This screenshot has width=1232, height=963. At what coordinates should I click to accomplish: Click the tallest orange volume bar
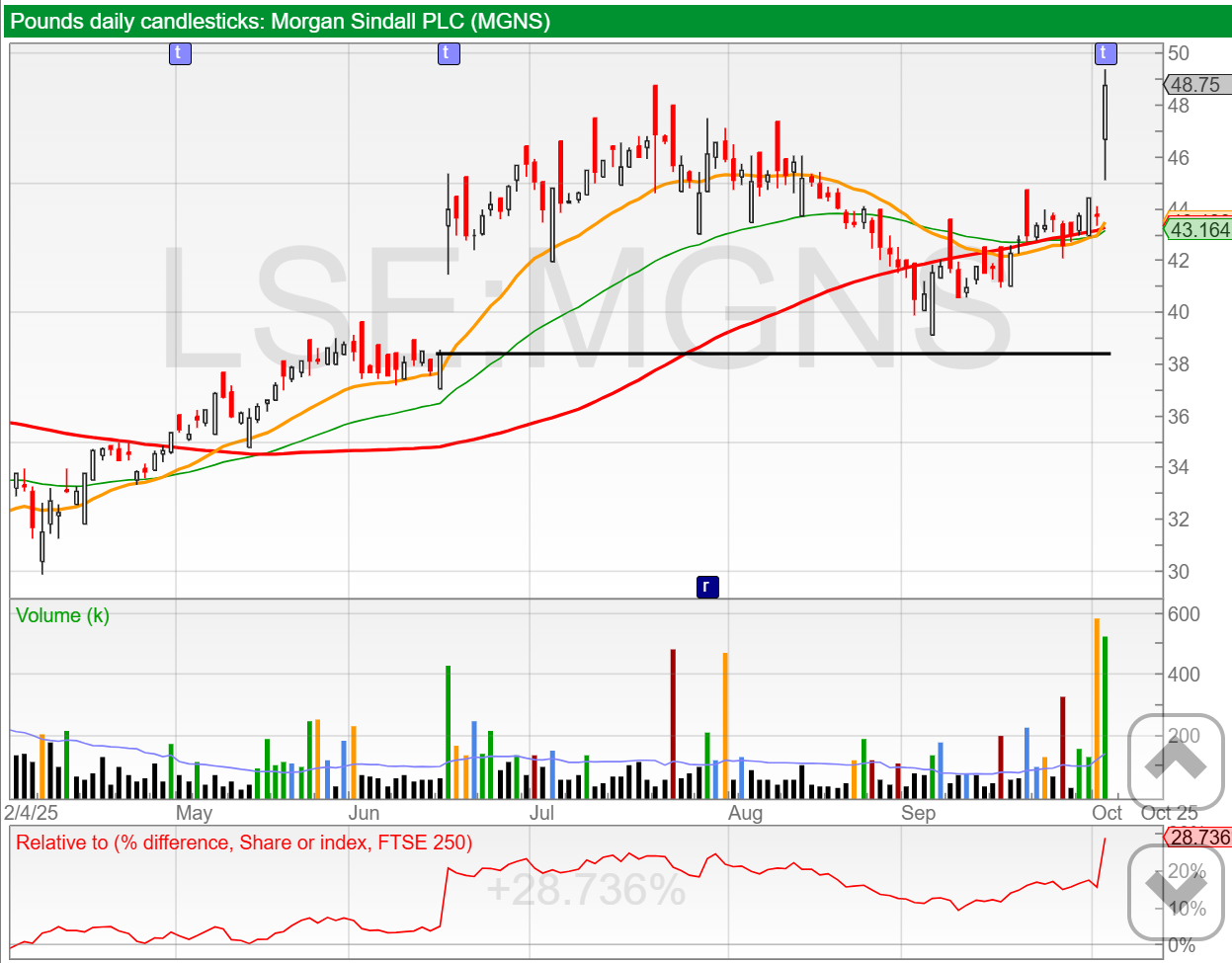pyautogui.click(x=1097, y=707)
